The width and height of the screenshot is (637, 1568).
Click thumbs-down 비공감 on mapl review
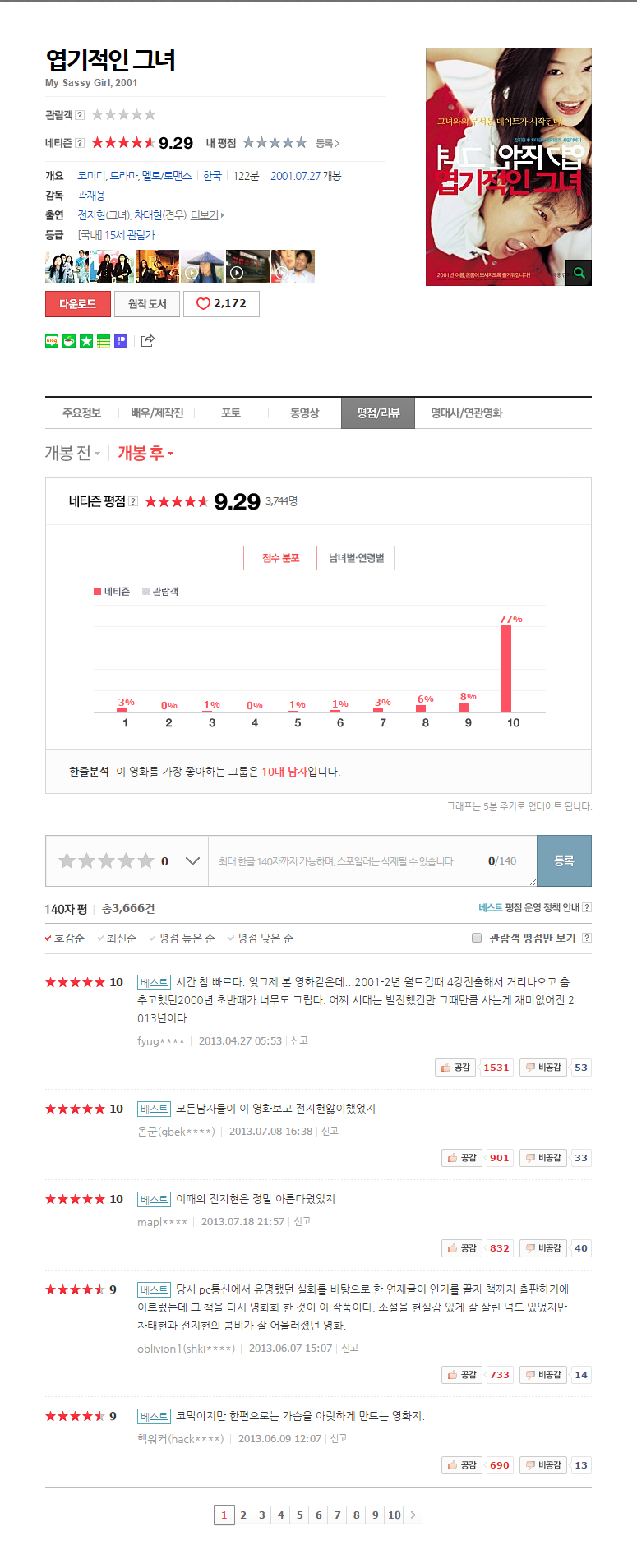tap(542, 1248)
